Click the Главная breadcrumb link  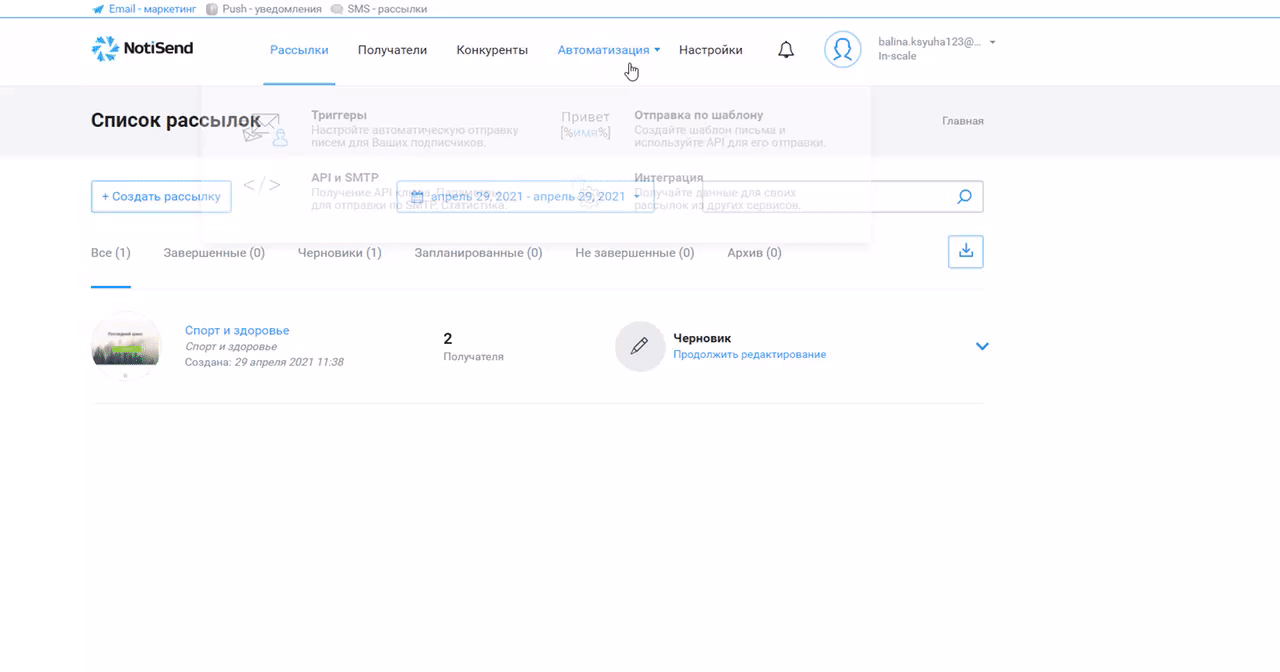coord(963,121)
